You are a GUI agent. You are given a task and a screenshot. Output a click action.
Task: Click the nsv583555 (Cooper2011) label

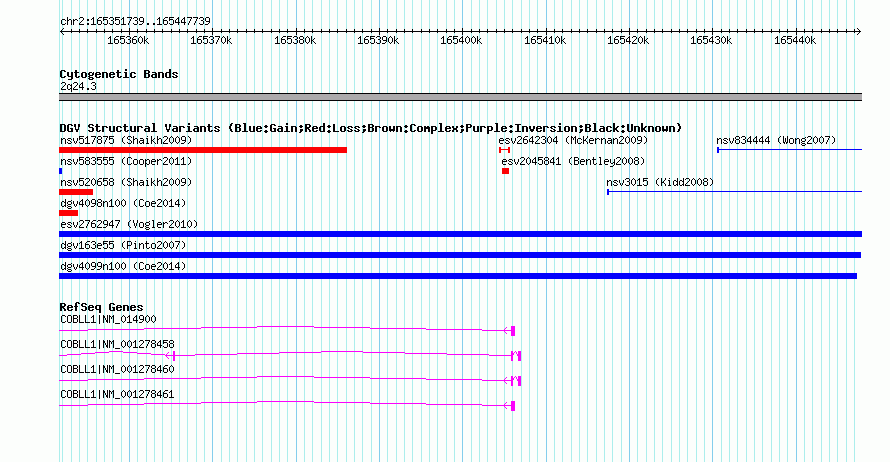tap(126, 161)
